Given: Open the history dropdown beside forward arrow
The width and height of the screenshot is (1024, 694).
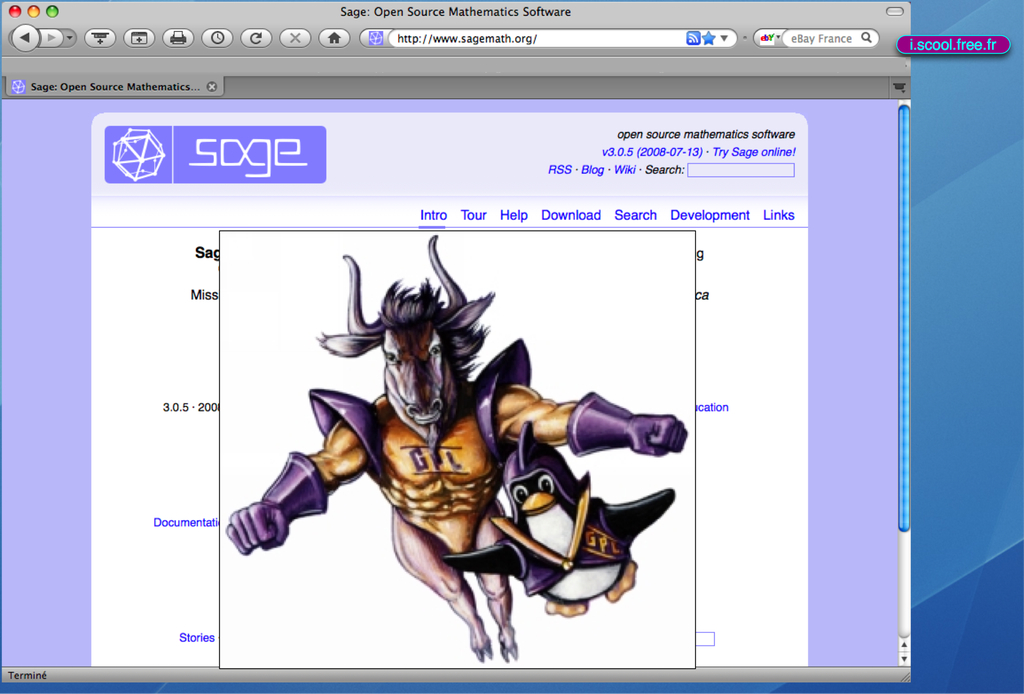Looking at the screenshot, I should [69, 38].
